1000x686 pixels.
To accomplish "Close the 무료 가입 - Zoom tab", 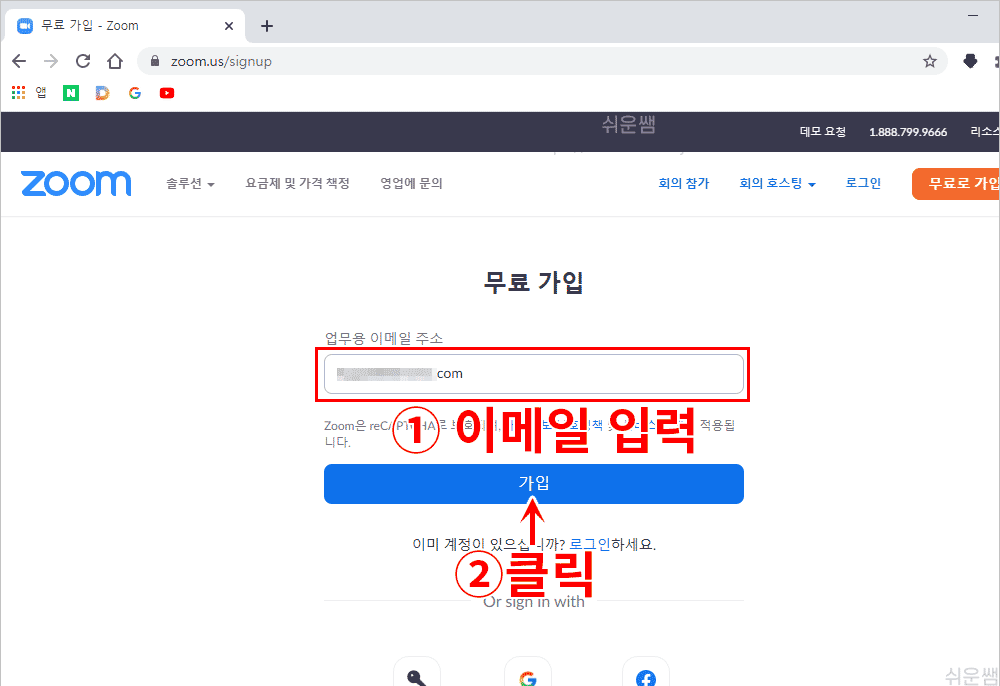I will (229, 26).
